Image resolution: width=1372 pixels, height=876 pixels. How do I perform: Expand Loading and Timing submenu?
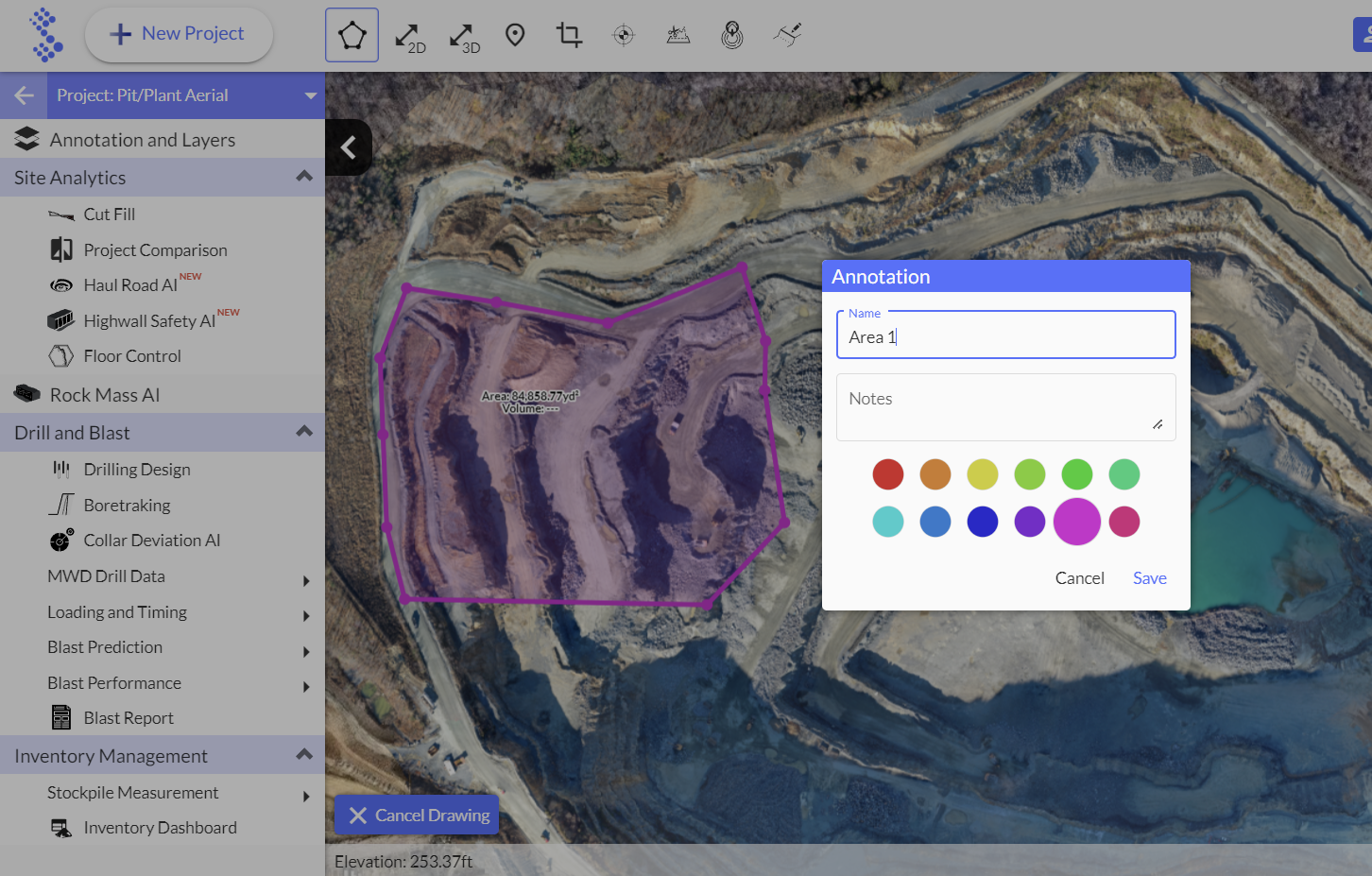tap(306, 616)
